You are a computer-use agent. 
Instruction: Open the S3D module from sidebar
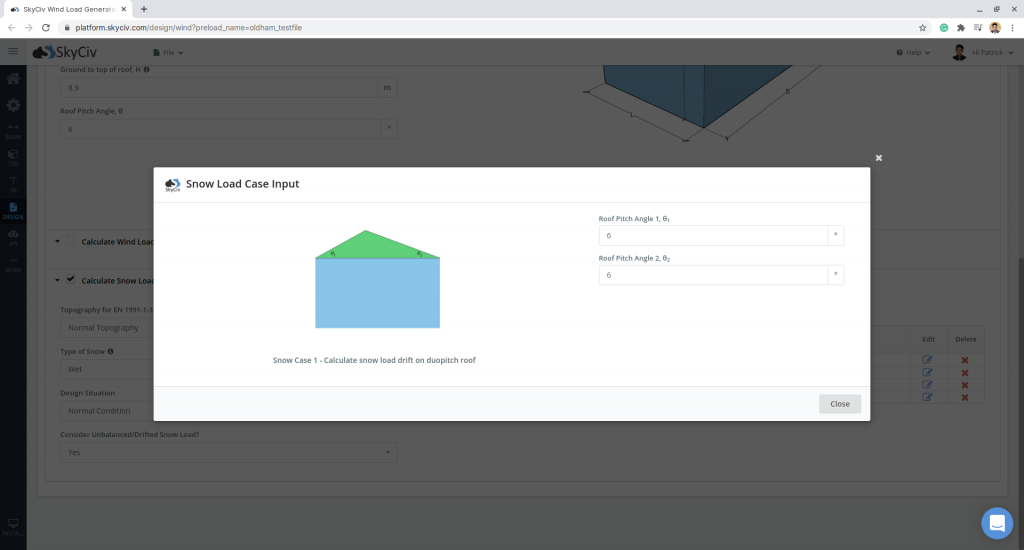point(13,157)
